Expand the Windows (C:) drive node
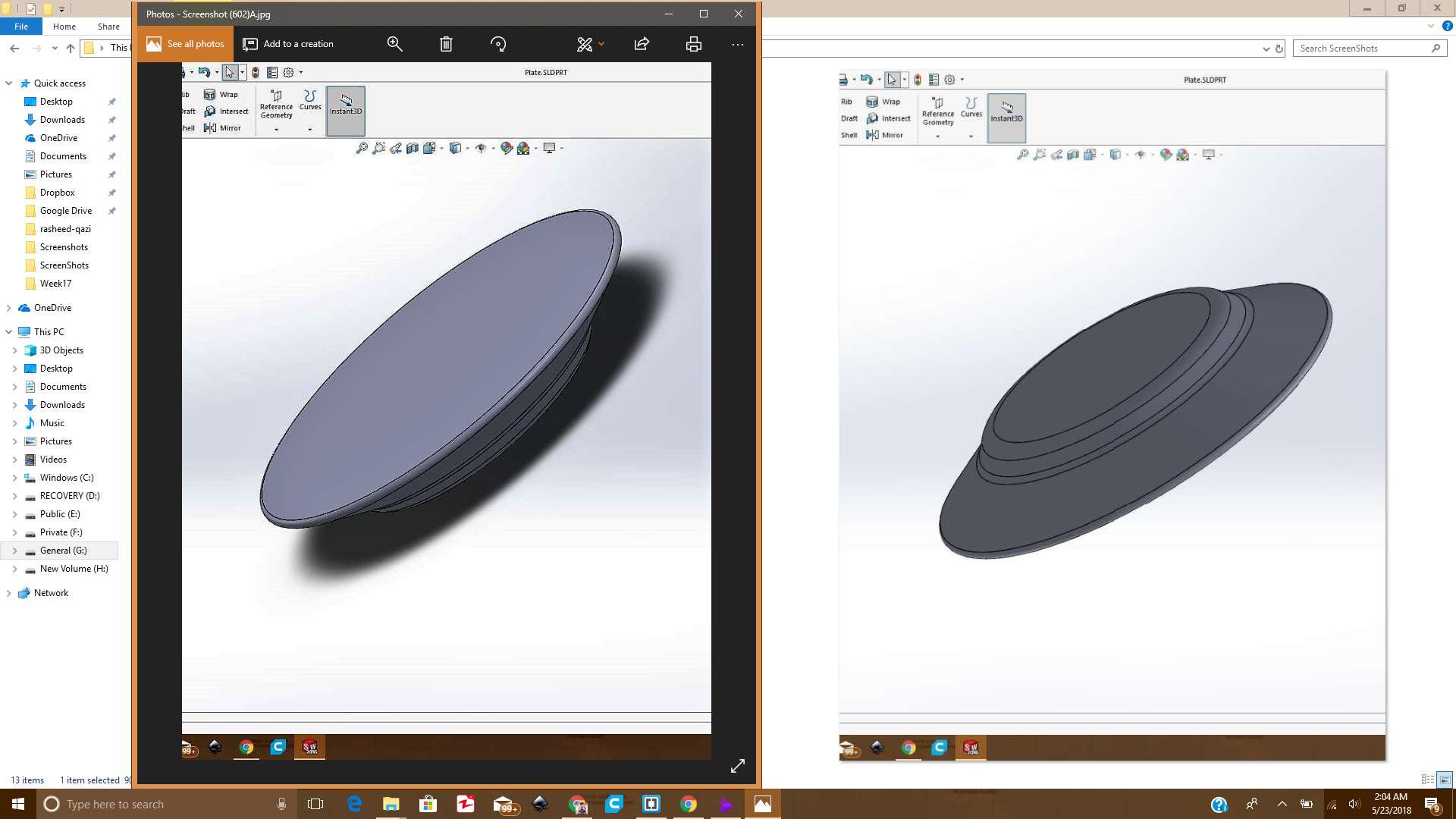 coord(14,478)
